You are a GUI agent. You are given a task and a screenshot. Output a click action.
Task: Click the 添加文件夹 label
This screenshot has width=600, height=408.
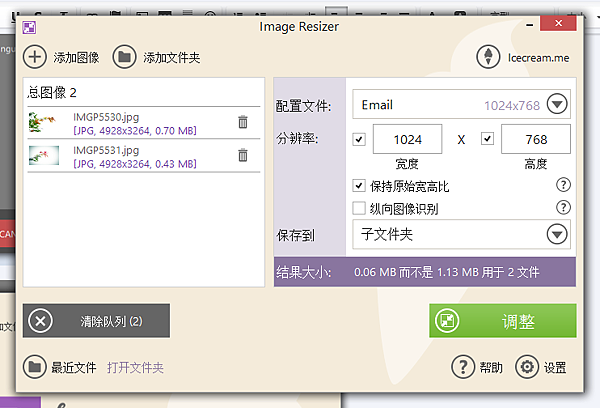172,58
